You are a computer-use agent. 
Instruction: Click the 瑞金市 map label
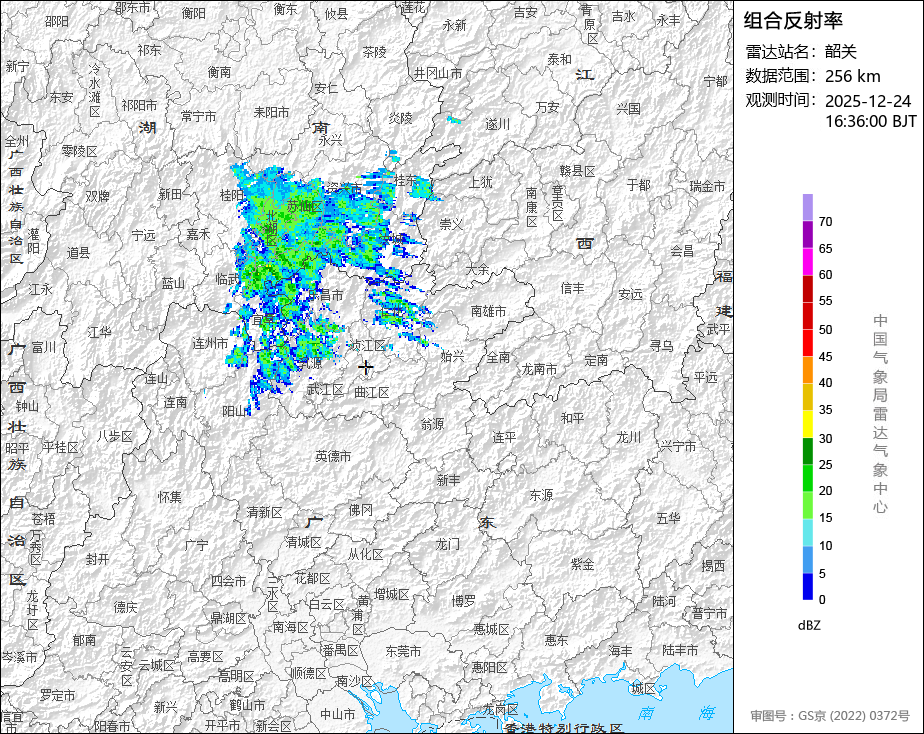(x=707, y=187)
